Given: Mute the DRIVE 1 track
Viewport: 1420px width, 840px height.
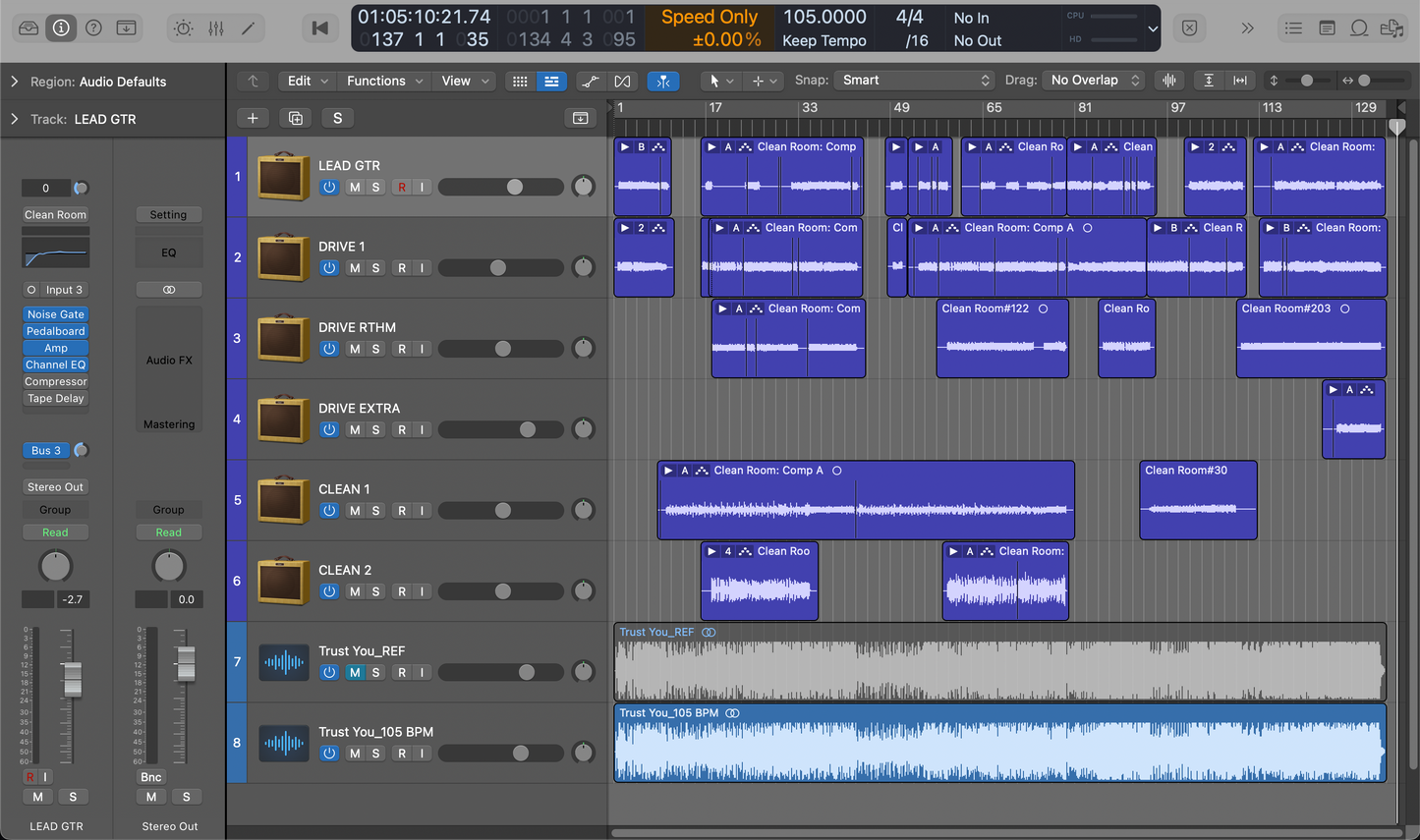Looking at the screenshot, I should (x=355, y=268).
